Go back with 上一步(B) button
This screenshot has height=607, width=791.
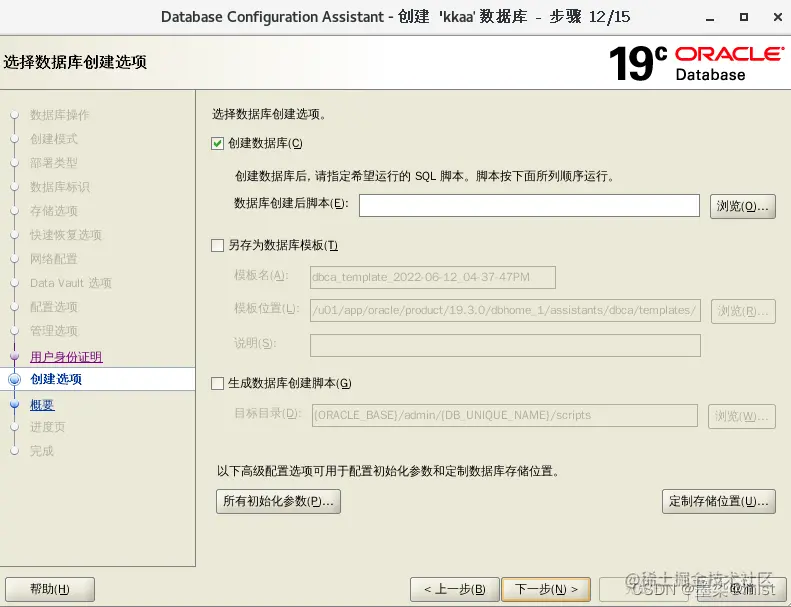point(455,589)
